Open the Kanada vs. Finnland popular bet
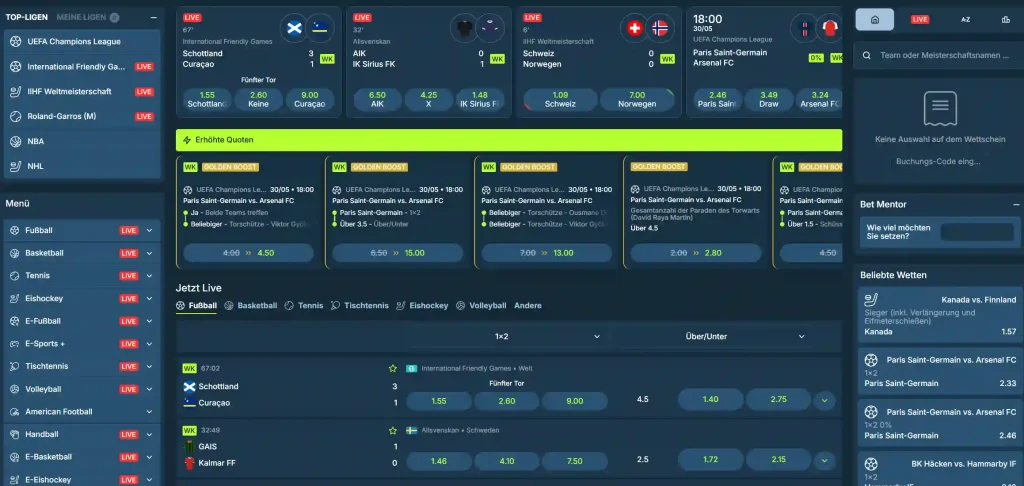This screenshot has width=1024, height=486. (940, 315)
